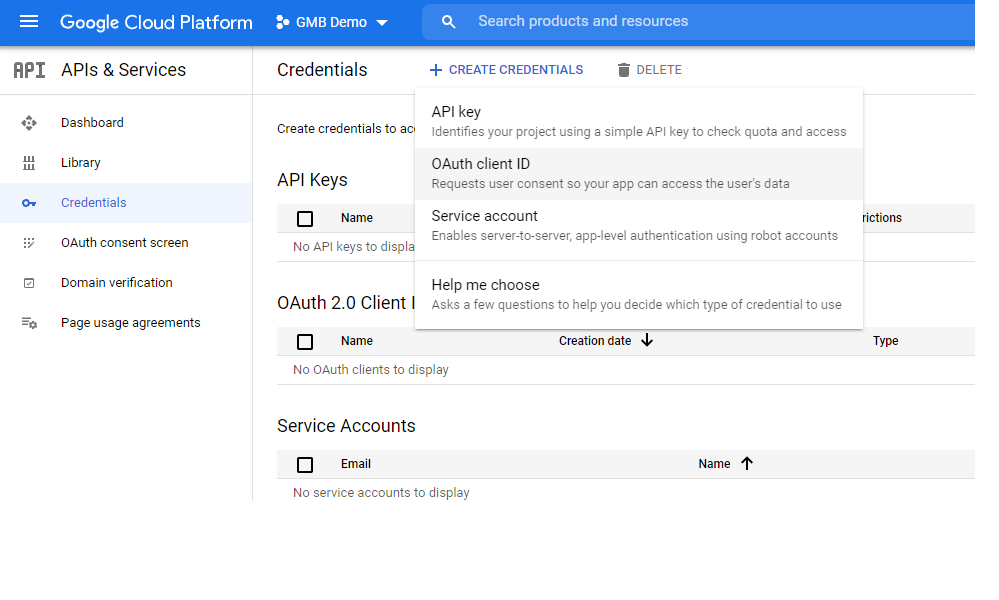999x600 pixels.
Task: Click 'No OAuth clients to display' text
Action: [x=371, y=370]
